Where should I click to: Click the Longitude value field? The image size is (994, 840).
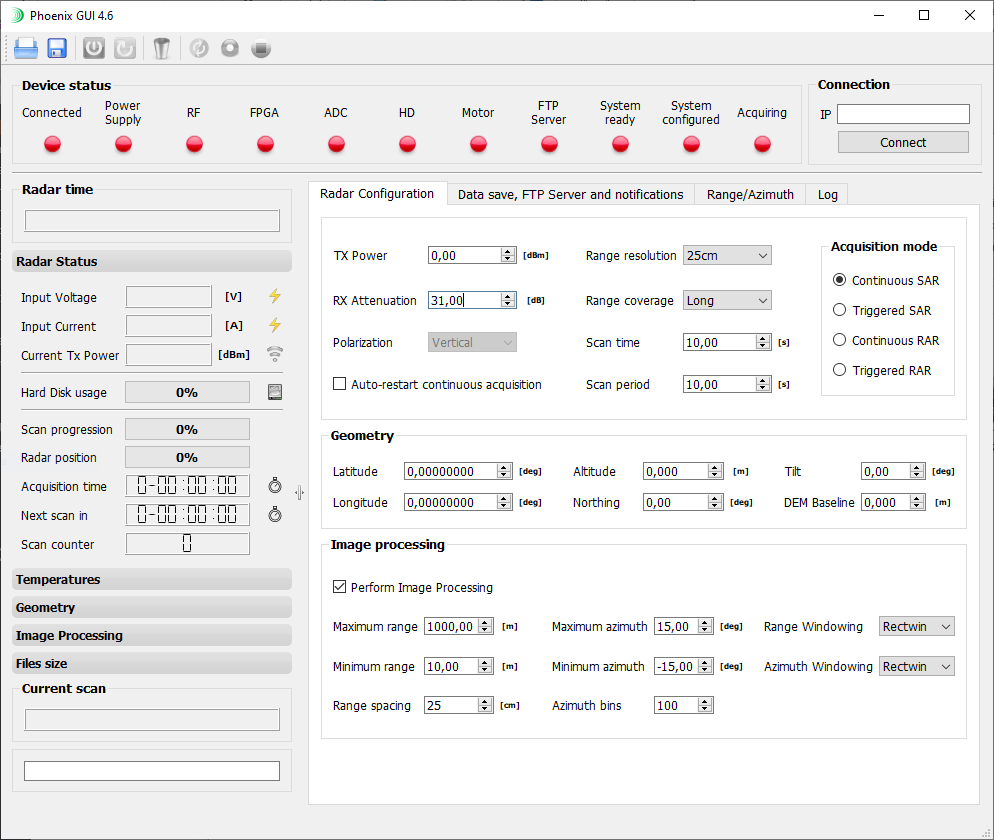click(451, 502)
